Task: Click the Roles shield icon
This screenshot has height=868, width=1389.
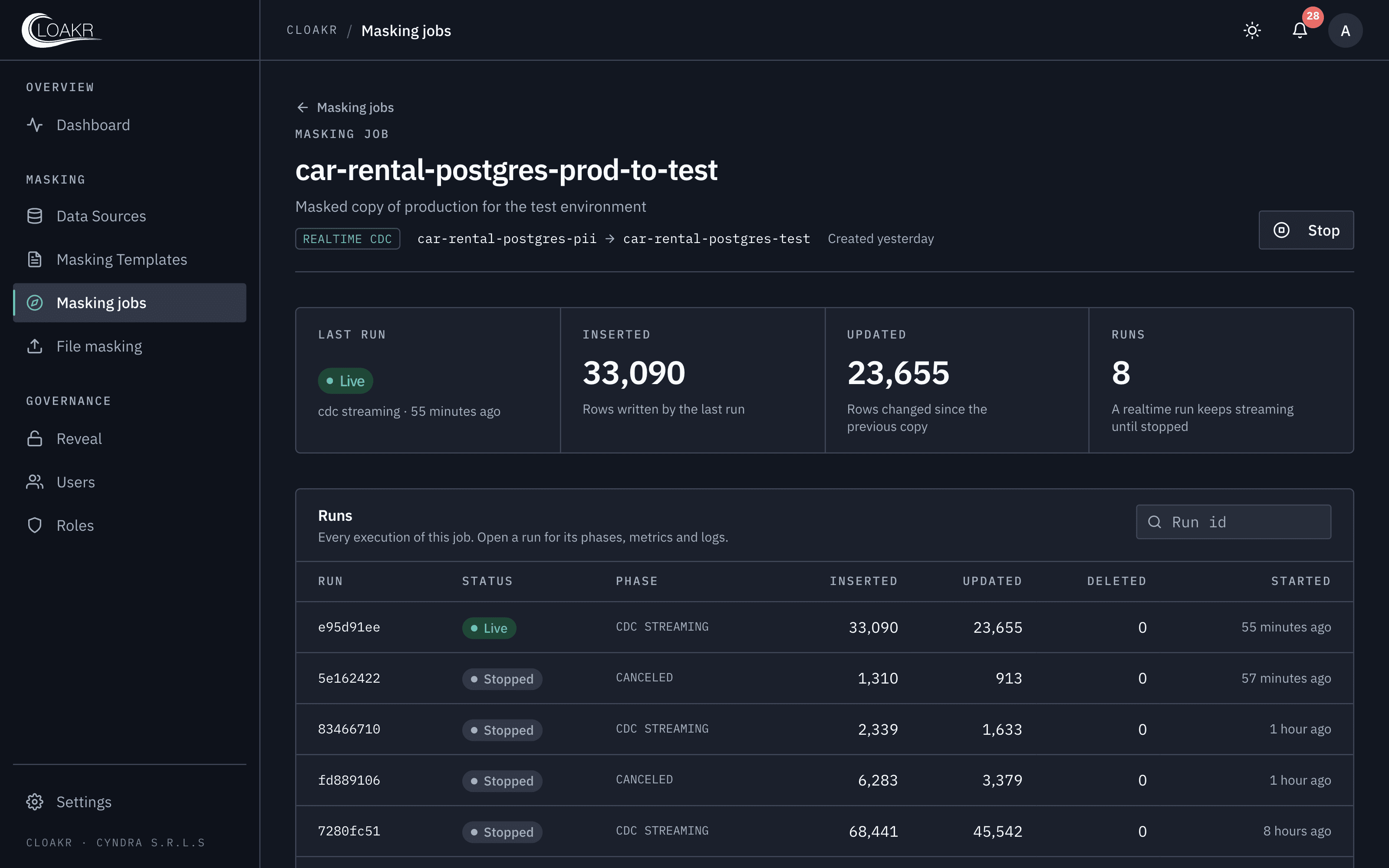Action: point(35,525)
